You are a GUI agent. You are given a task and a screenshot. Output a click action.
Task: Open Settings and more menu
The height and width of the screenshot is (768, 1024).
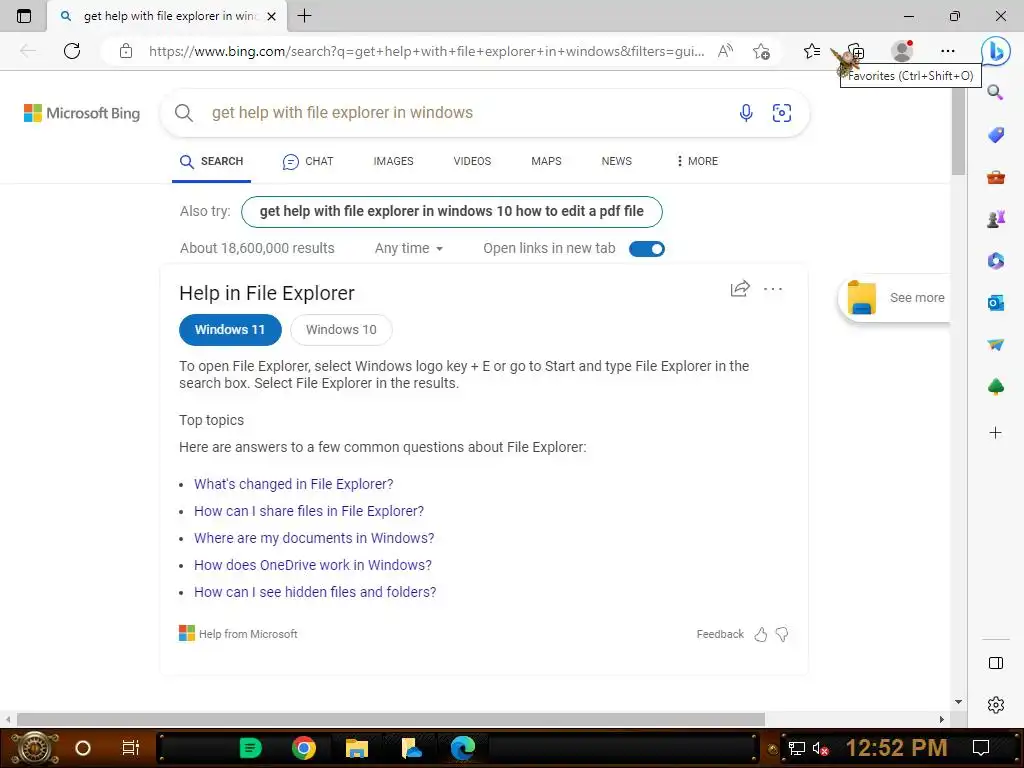tap(948, 51)
